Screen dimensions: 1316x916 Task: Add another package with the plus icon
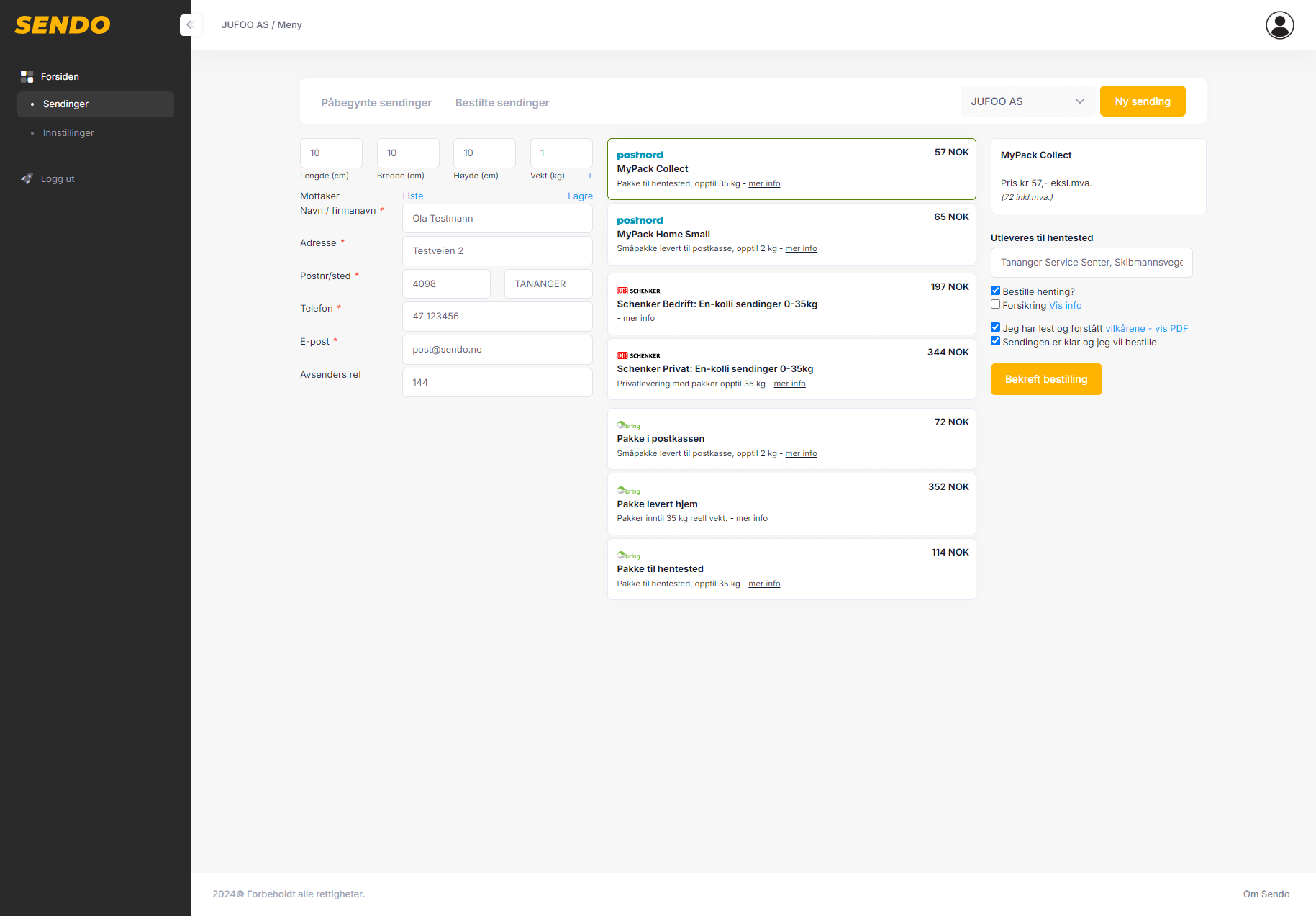point(590,176)
